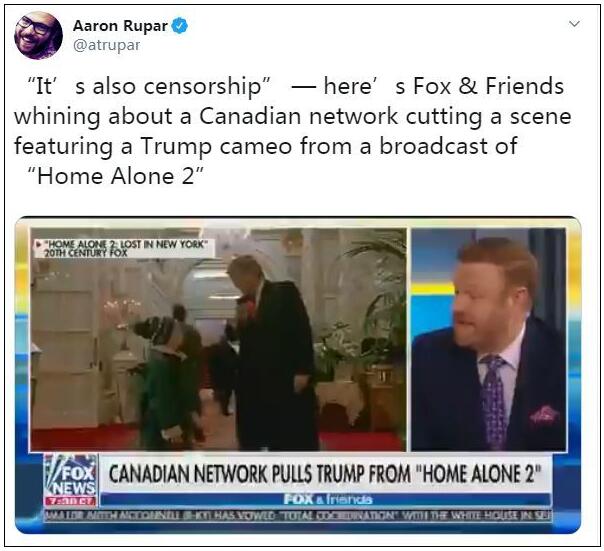Click the 7:38 ET time indicator
Screen dimensions: 604x551
tap(71, 501)
